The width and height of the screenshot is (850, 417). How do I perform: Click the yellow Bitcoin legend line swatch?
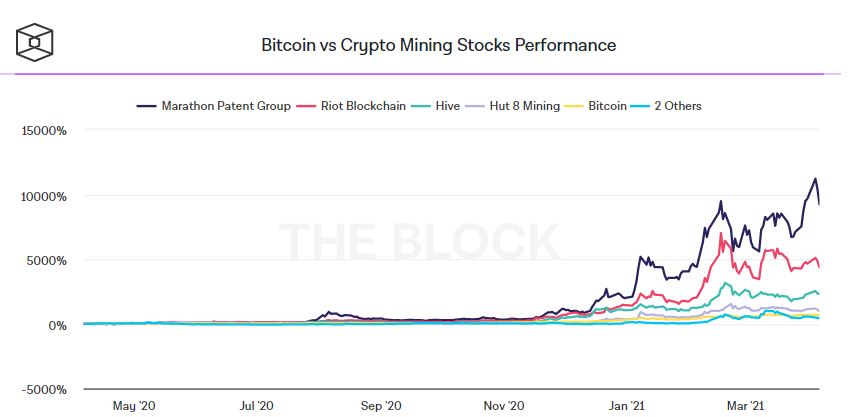pos(575,106)
